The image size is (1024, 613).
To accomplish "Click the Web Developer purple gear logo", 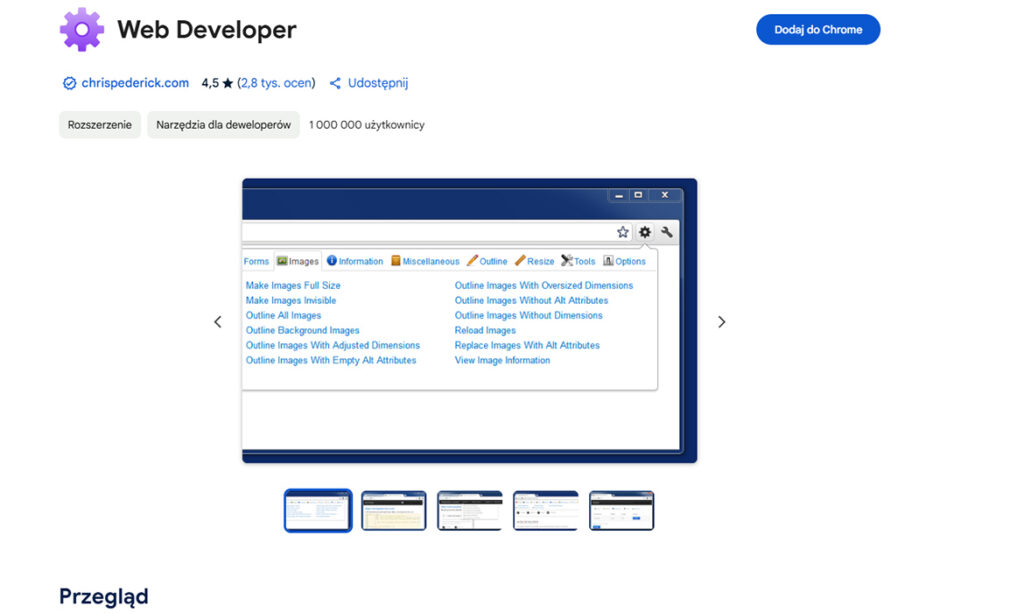I will tap(82, 29).
